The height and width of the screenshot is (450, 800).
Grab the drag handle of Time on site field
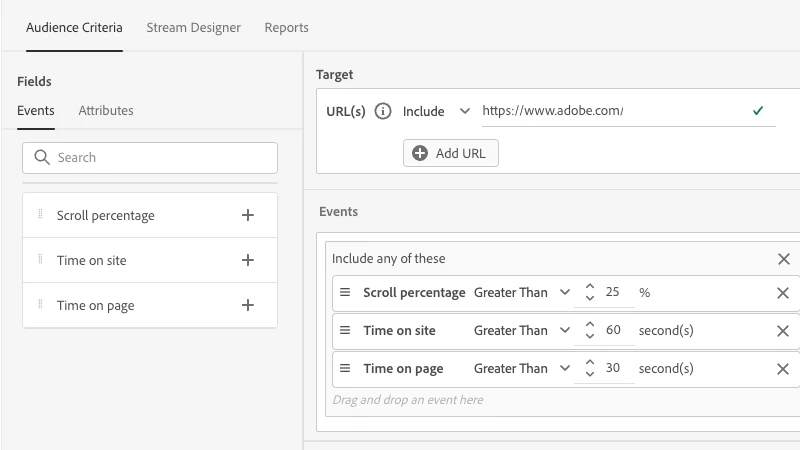click(40, 259)
